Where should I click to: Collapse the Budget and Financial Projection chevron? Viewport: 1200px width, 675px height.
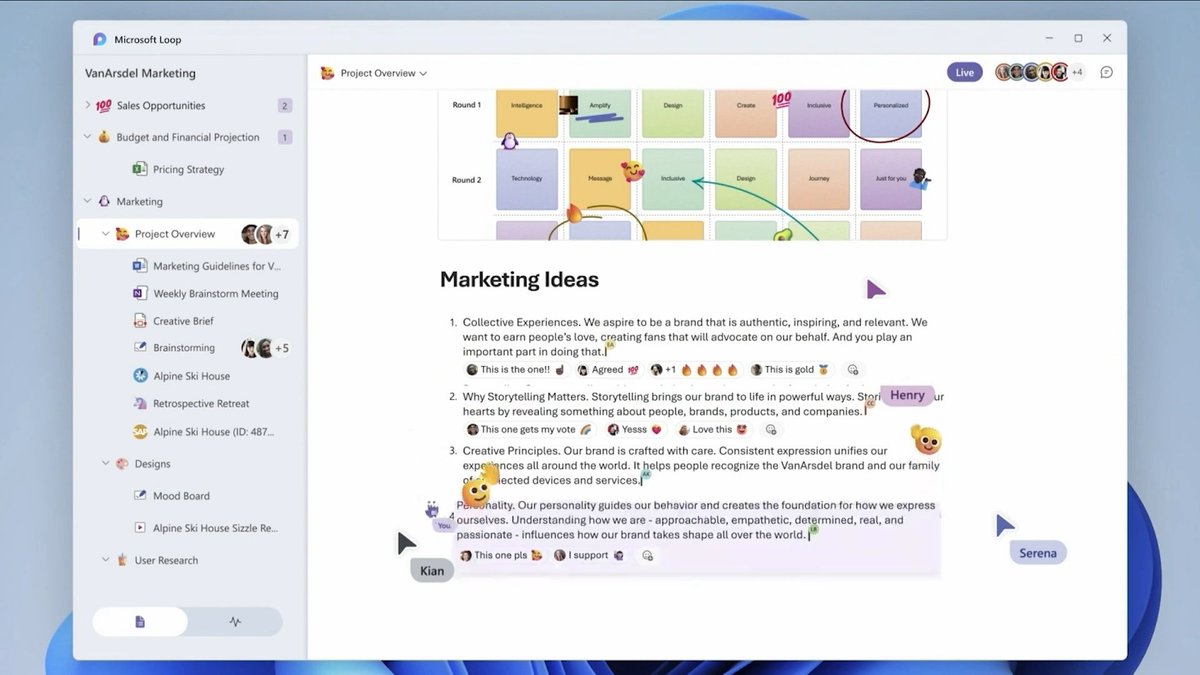pyautogui.click(x=87, y=137)
